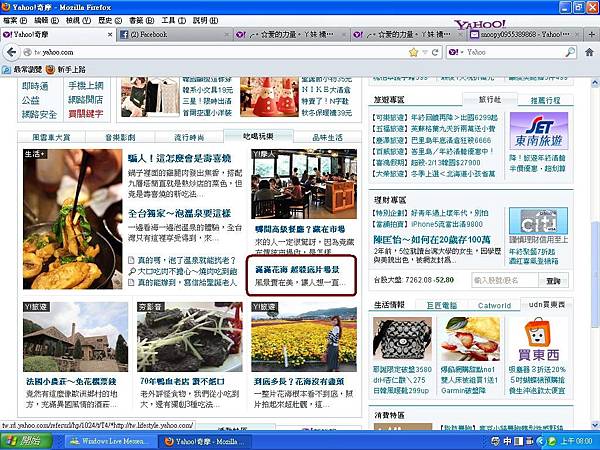Click the page scrollbar up arrow
The height and width of the screenshot is (450, 600).
click(595, 82)
